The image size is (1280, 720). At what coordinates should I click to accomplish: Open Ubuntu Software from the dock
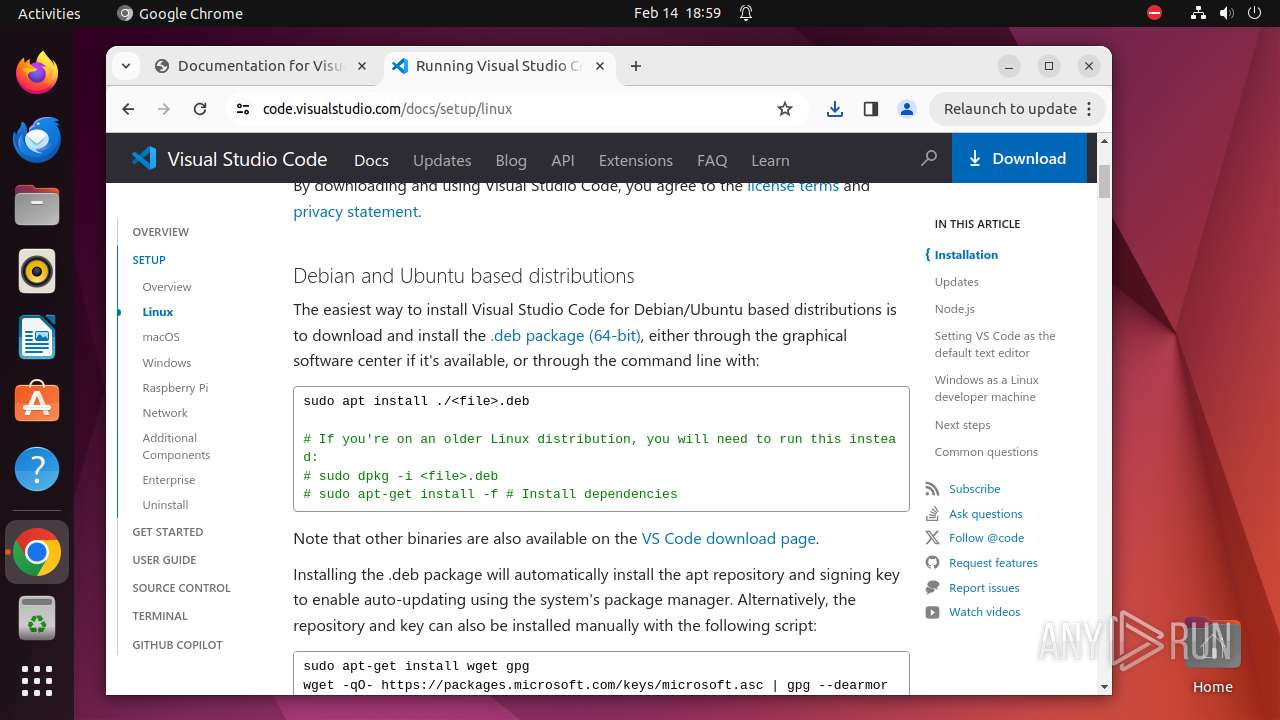point(37,403)
